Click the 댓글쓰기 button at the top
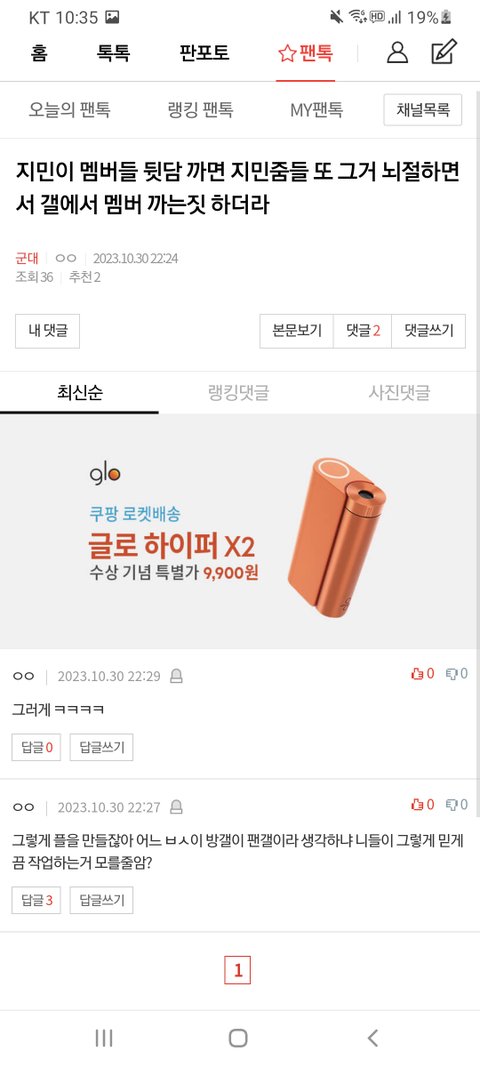The width and height of the screenshot is (480, 1067). [x=428, y=331]
